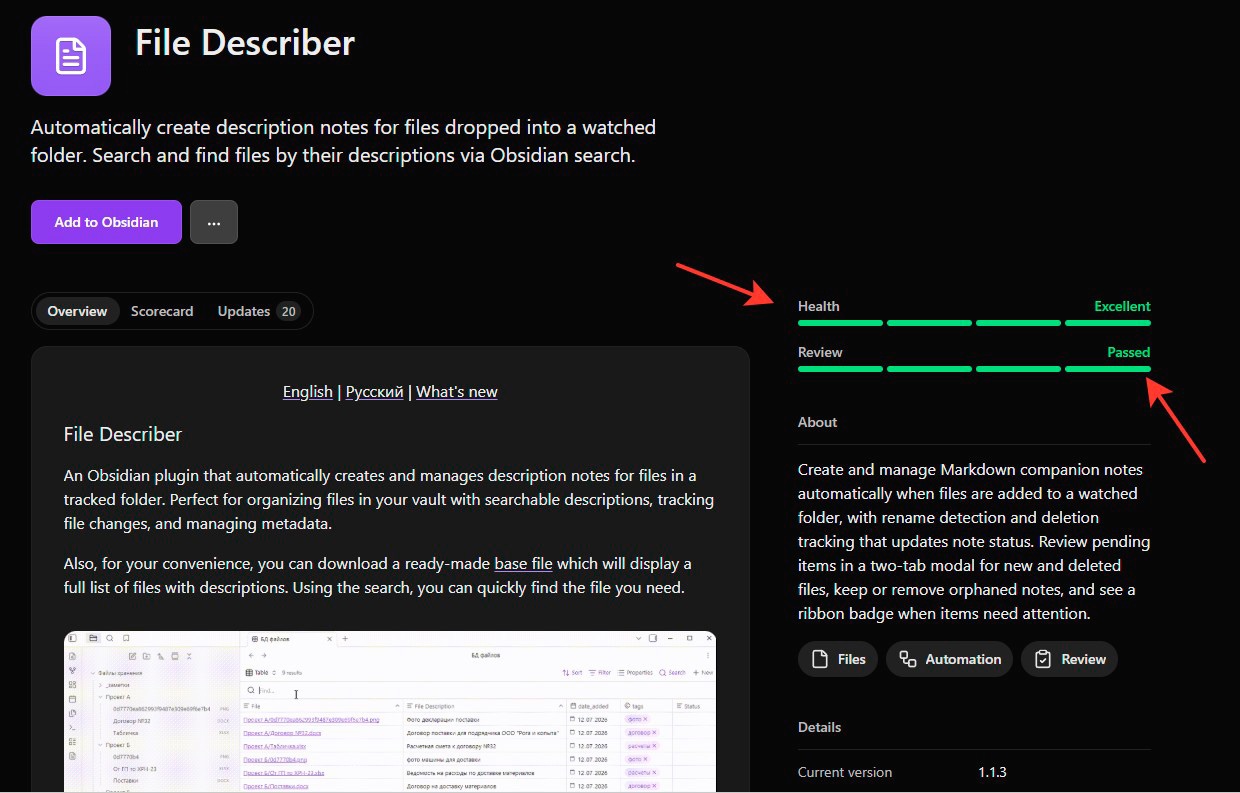This screenshot has height=793, width=1240.
Task: Open the Русский readme link
Action: point(374,392)
